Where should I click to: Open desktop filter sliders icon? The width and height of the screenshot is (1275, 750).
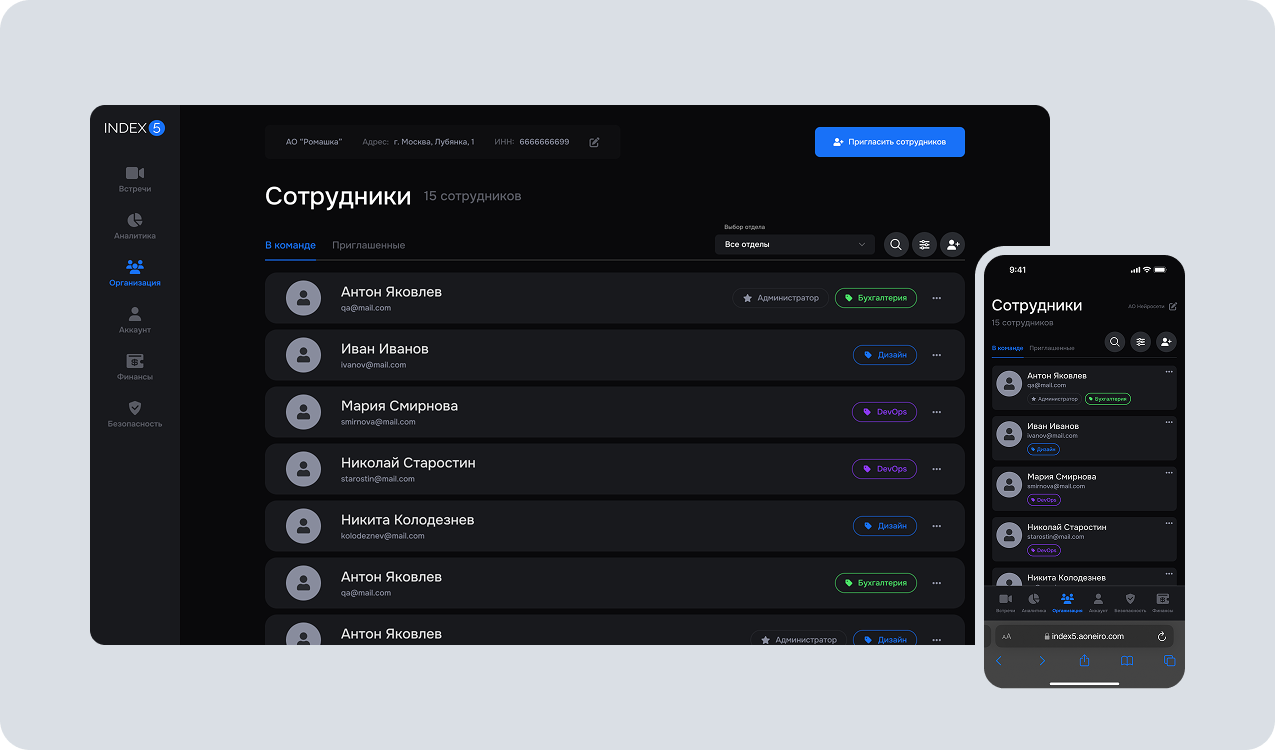point(924,244)
